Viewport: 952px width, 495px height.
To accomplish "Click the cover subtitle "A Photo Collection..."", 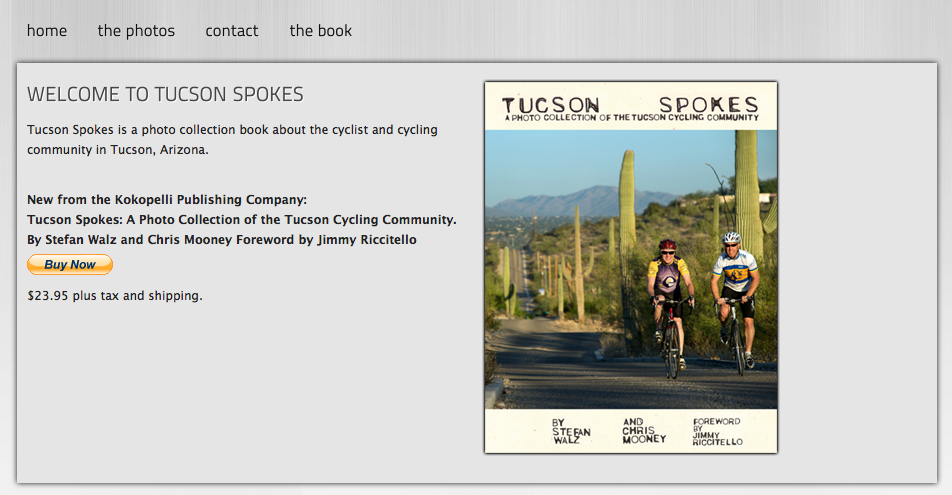I will pyautogui.click(x=631, y=117).
